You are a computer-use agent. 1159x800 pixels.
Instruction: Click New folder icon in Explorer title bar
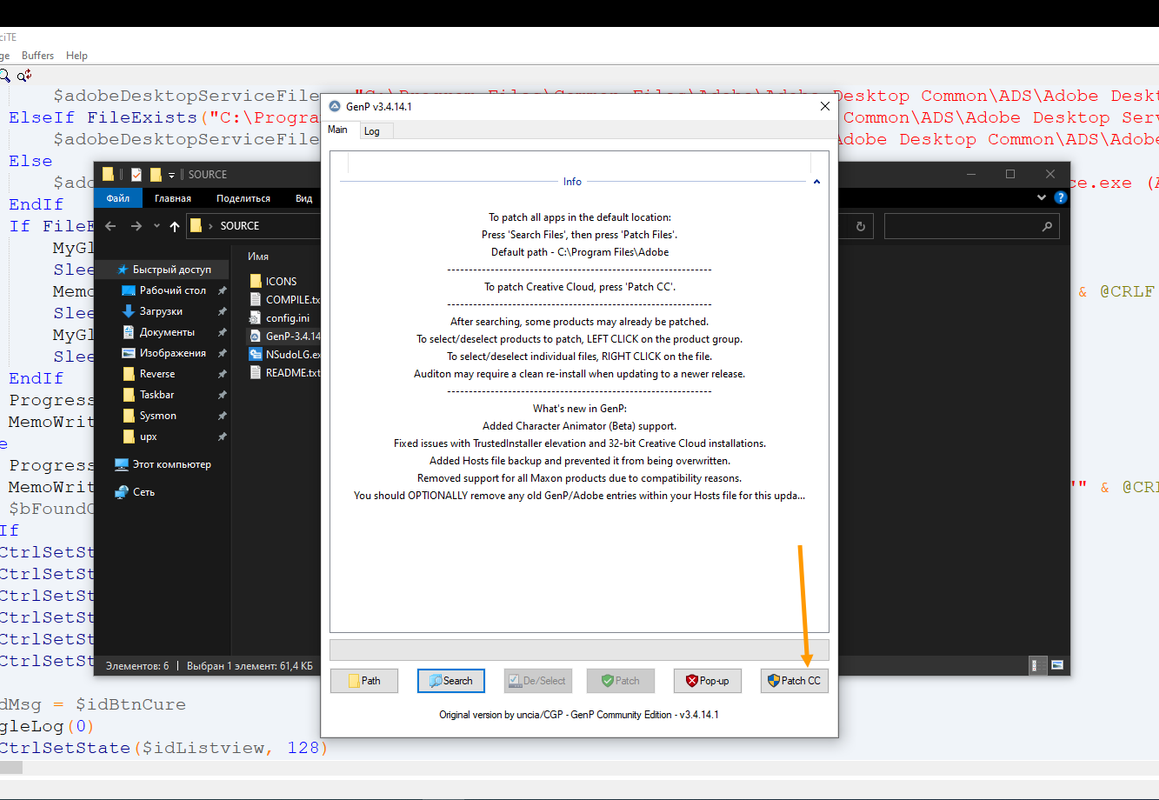pyautogui.click(x=155, y=174)
